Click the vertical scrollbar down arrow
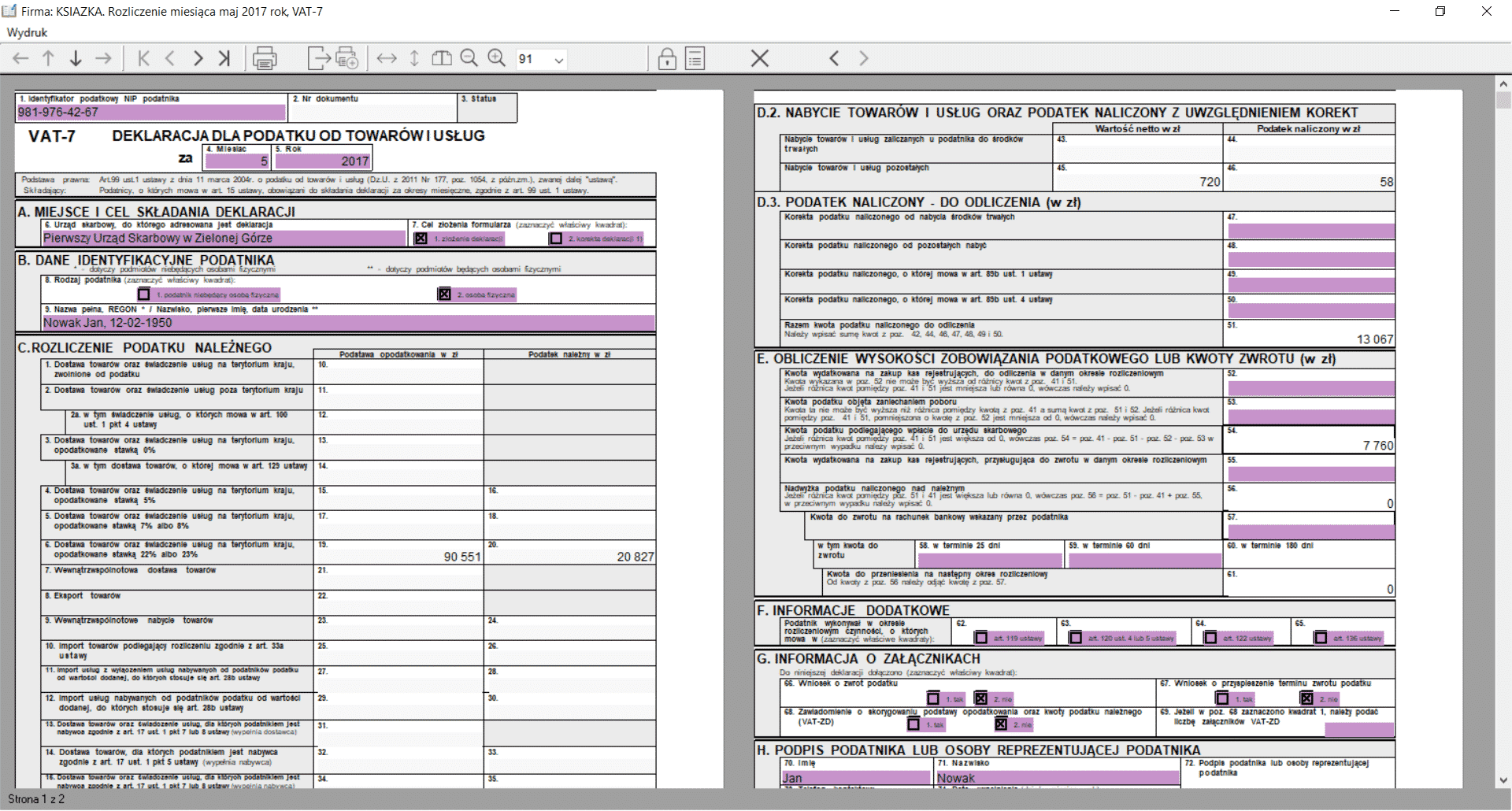 click(x=1503, y=780)
